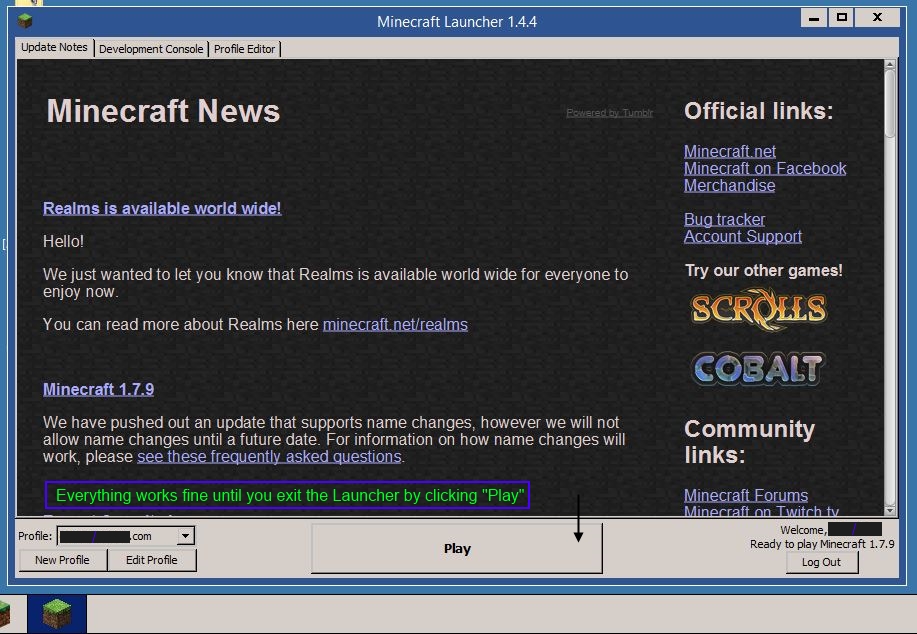Switch to the Development Console tab
The image size is (917, 634).
tap(151, 48)
